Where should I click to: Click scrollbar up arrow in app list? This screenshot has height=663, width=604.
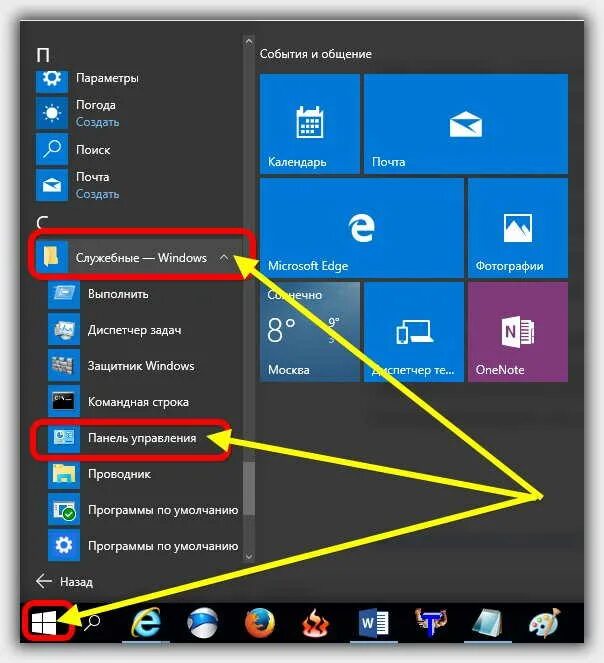pyautogui.click(x=249, y=41)
